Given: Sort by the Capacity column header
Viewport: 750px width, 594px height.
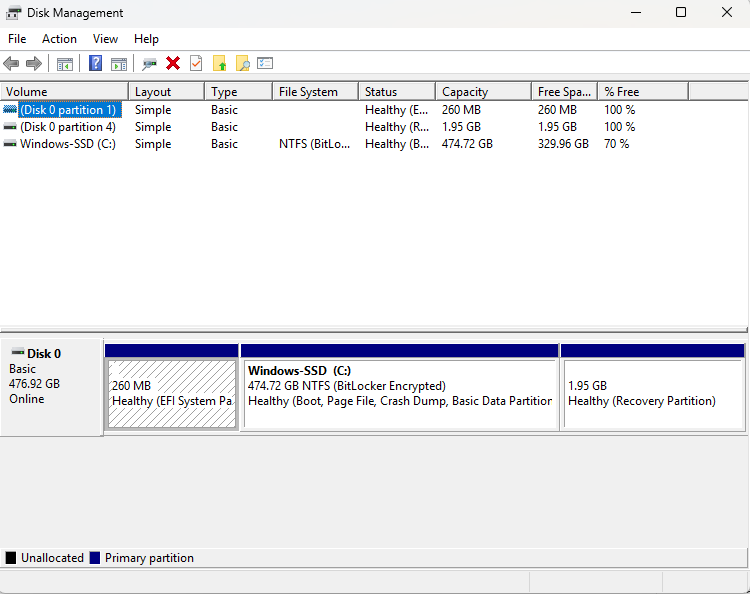Looking at the screenshot, I should tap(484, 91).
